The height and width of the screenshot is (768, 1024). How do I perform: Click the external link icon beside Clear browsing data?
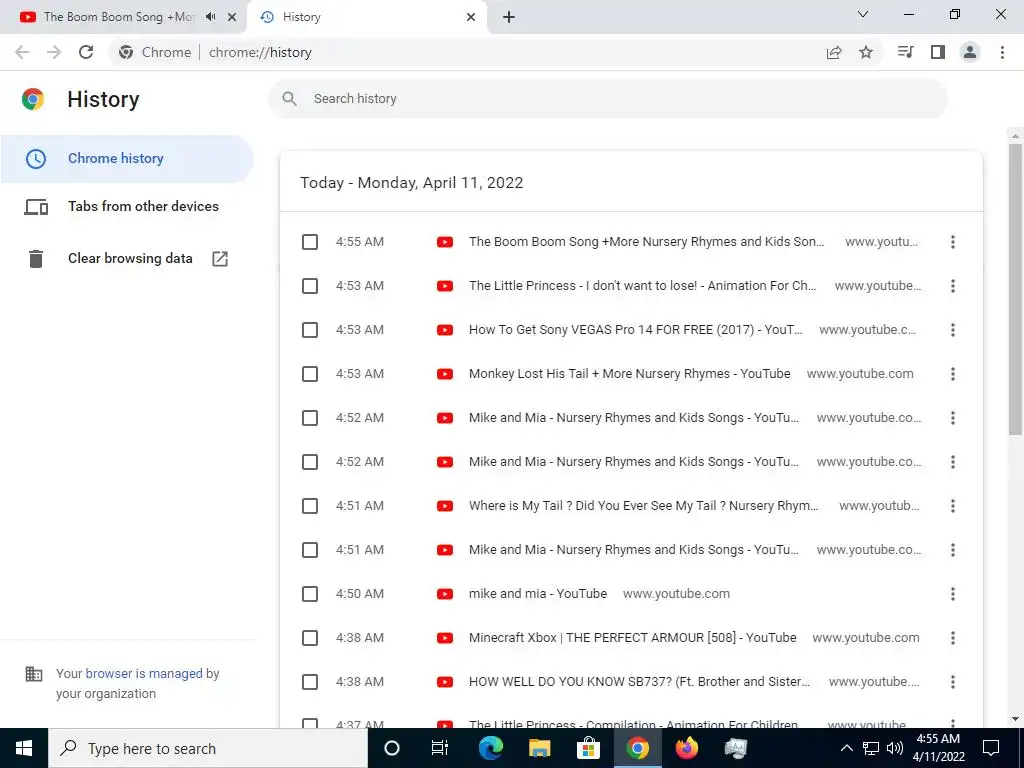220,259
